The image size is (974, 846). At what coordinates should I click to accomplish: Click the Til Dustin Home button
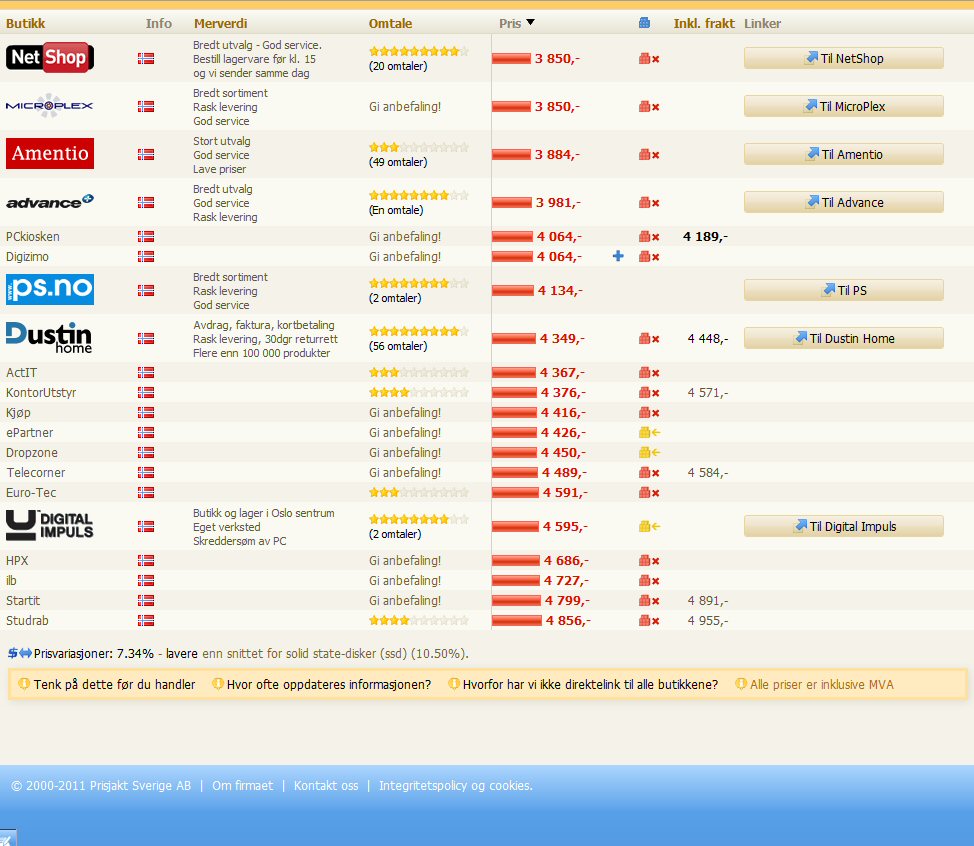pyautogui.click(x=844, y=339)
